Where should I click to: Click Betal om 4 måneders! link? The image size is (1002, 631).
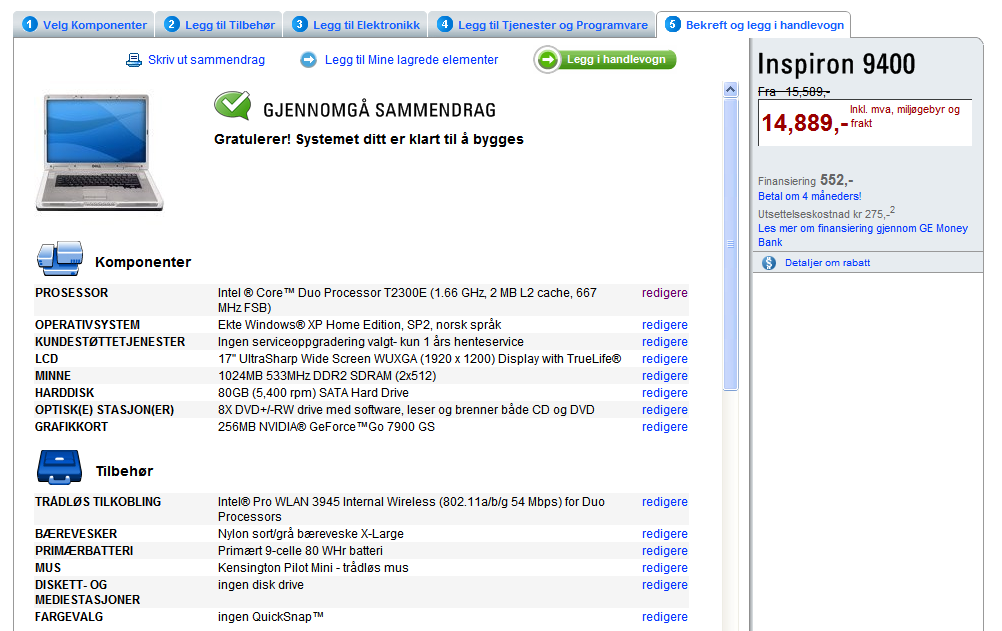pyautogui.click(x=810, y=196)
